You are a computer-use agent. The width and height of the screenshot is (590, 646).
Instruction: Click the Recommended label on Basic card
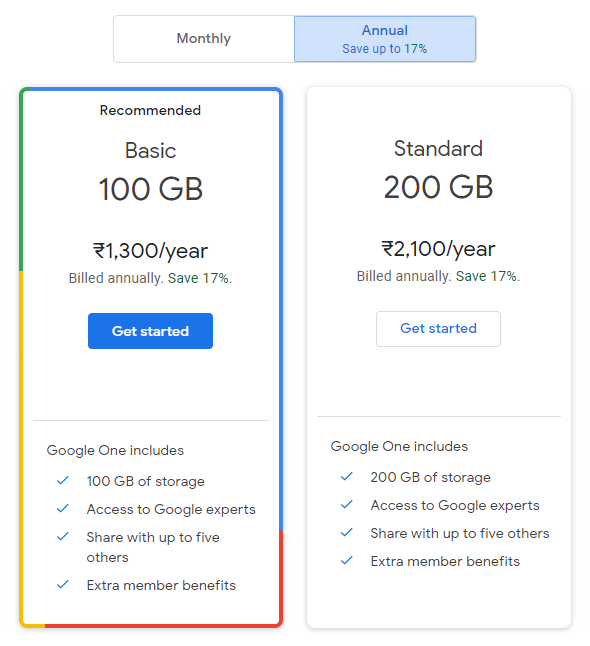coord(150,110)
